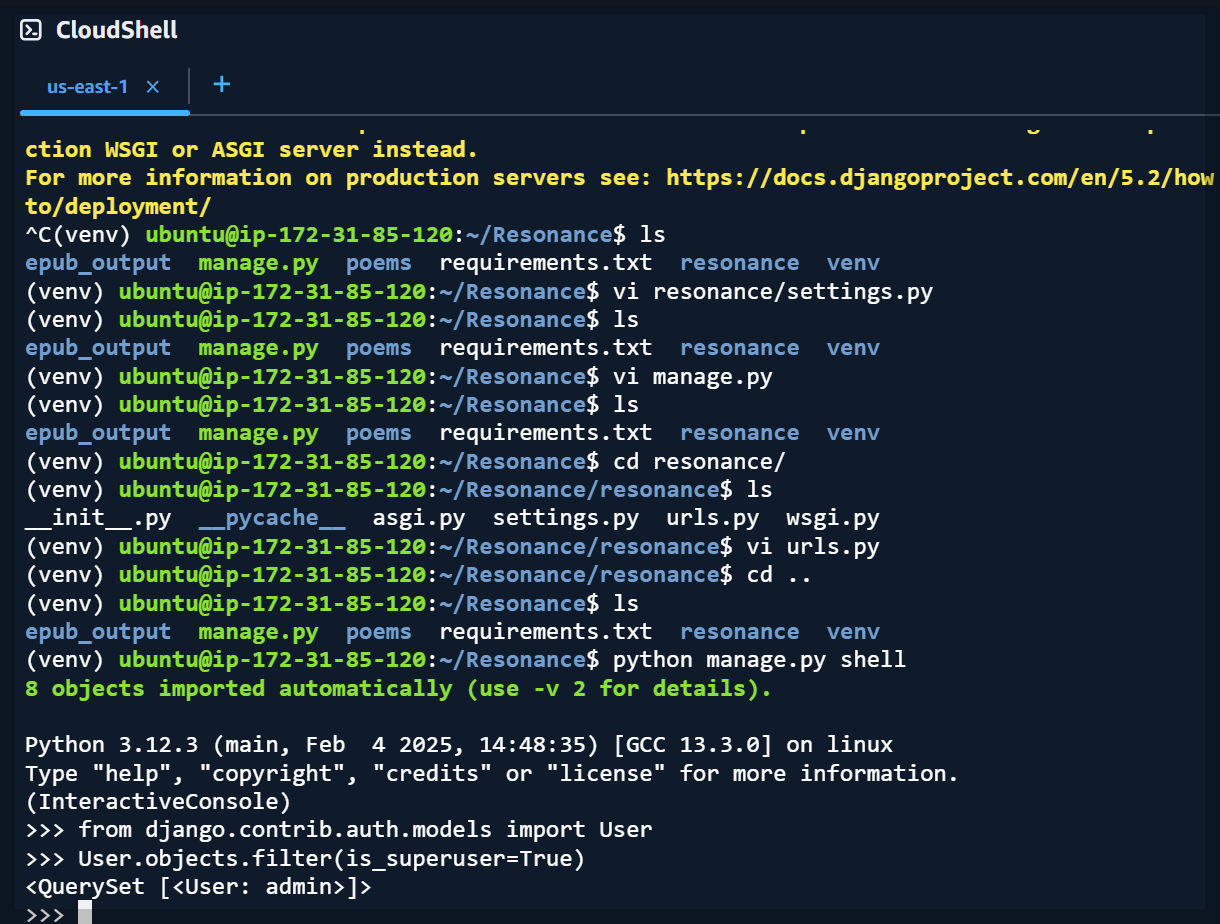
Task: Click the "vi urls.py" command
Action: [x=813, y=547]
